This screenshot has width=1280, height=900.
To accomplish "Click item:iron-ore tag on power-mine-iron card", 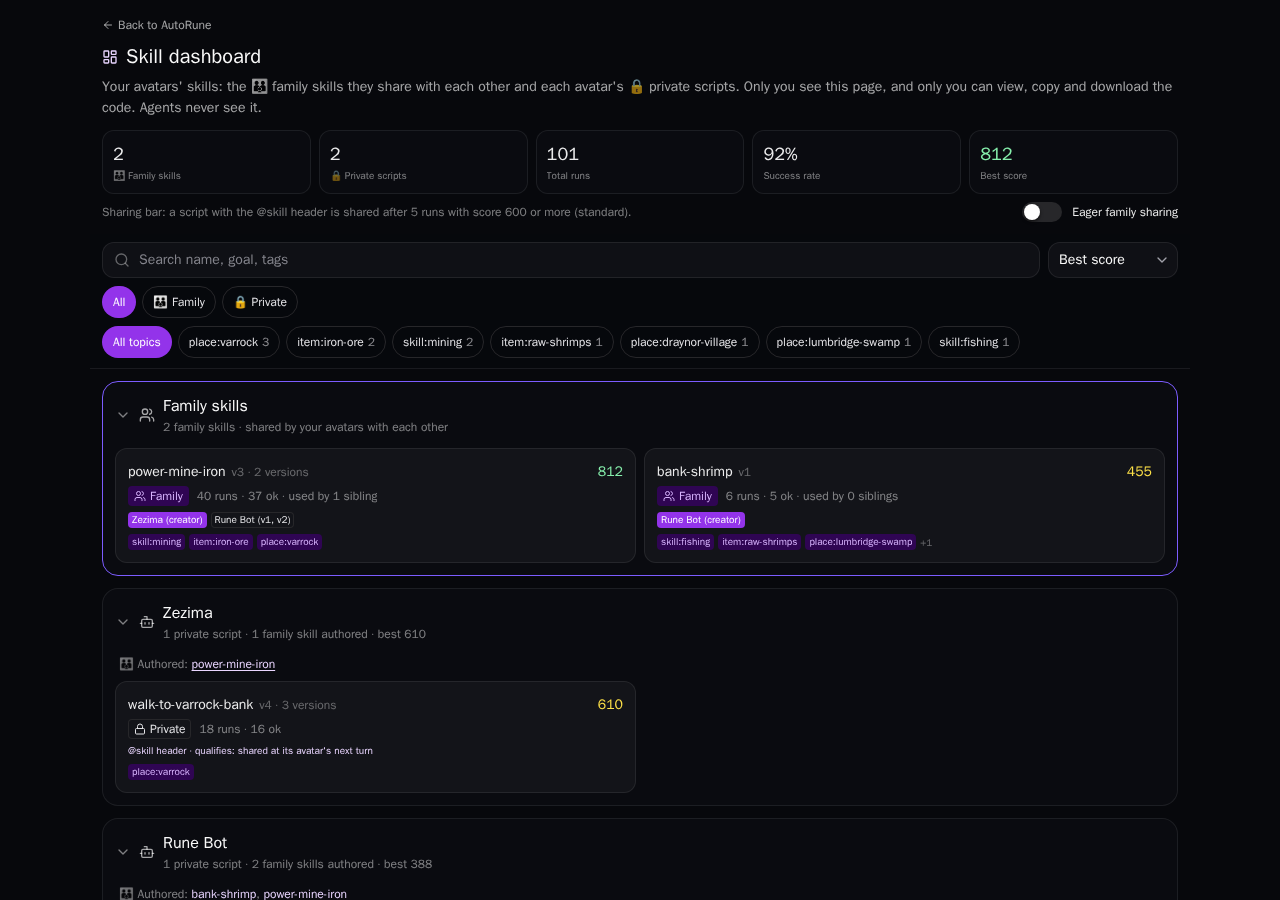I will pos(221,542).
